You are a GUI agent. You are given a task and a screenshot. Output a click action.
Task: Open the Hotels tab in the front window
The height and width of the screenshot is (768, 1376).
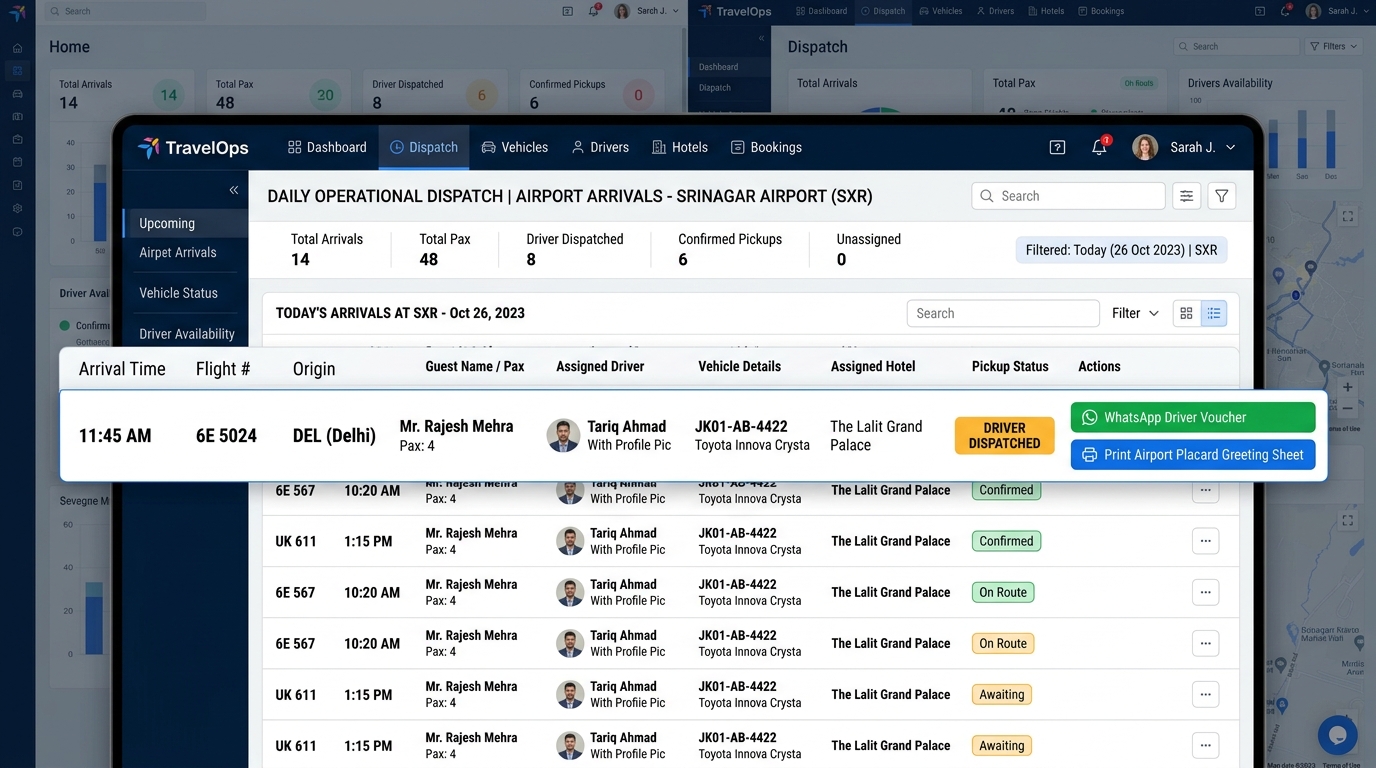pyautogui.click(x=680, y=147)
